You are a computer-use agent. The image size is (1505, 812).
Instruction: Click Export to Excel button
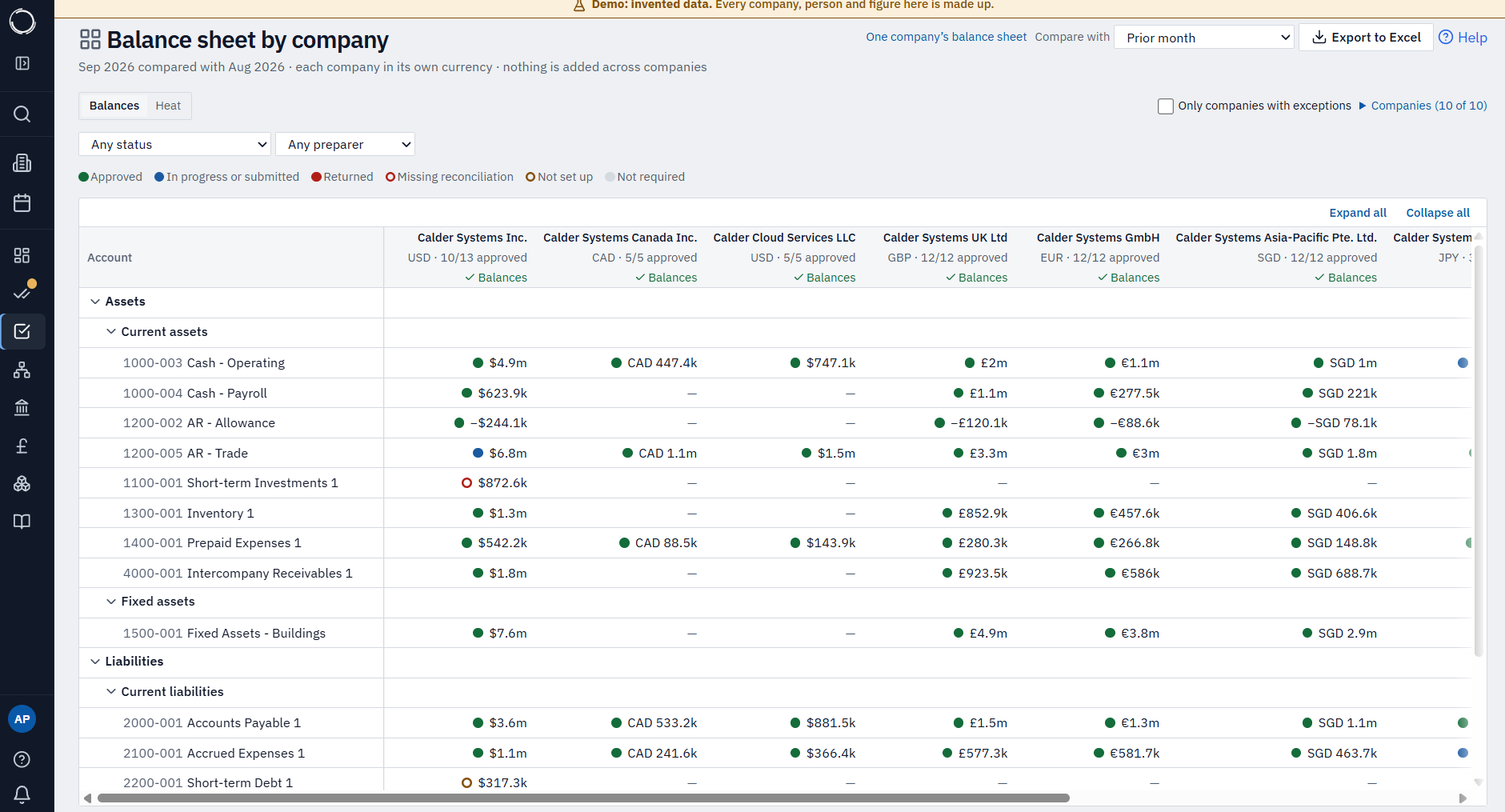click(1366, 38)
